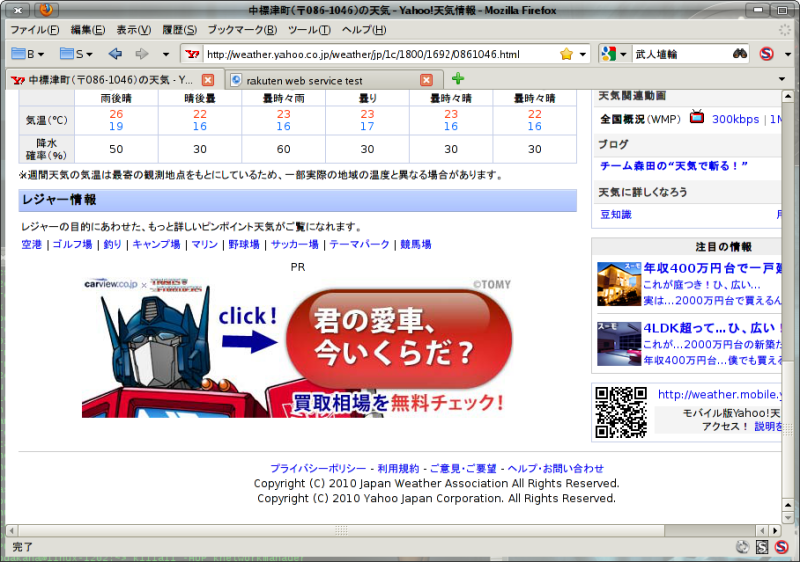Open the 豆知識 link
The image size is (800, 562).
point(616,214)
